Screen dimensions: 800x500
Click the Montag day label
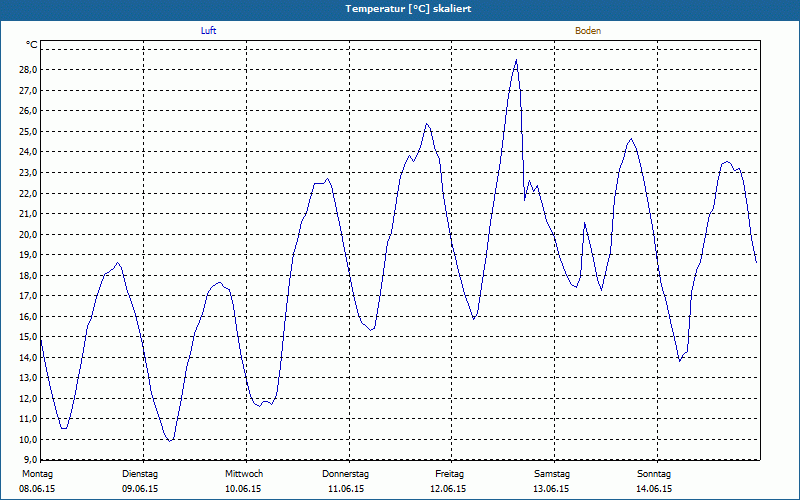(37, 473)
